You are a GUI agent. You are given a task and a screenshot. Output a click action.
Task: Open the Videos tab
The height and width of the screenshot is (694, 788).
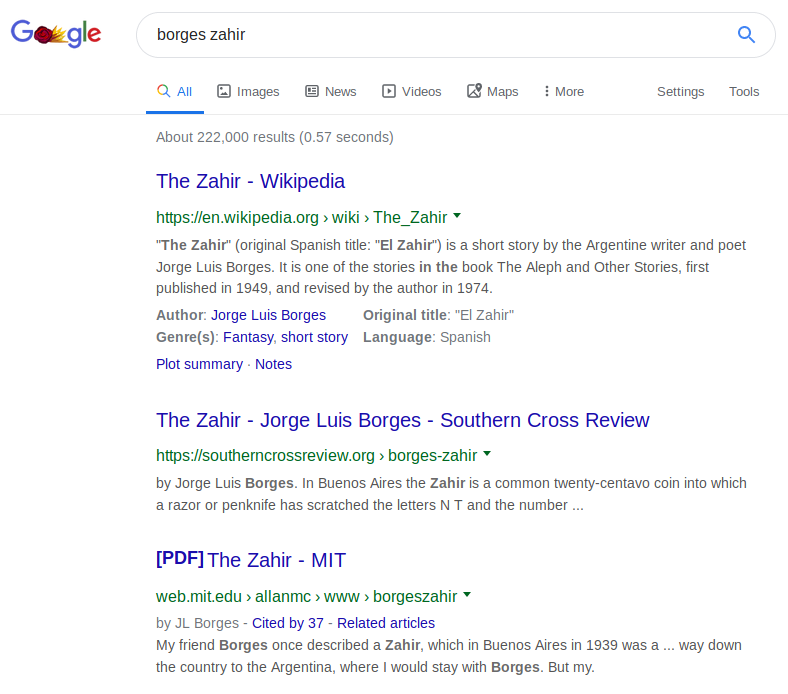click(x=412, y=91)
